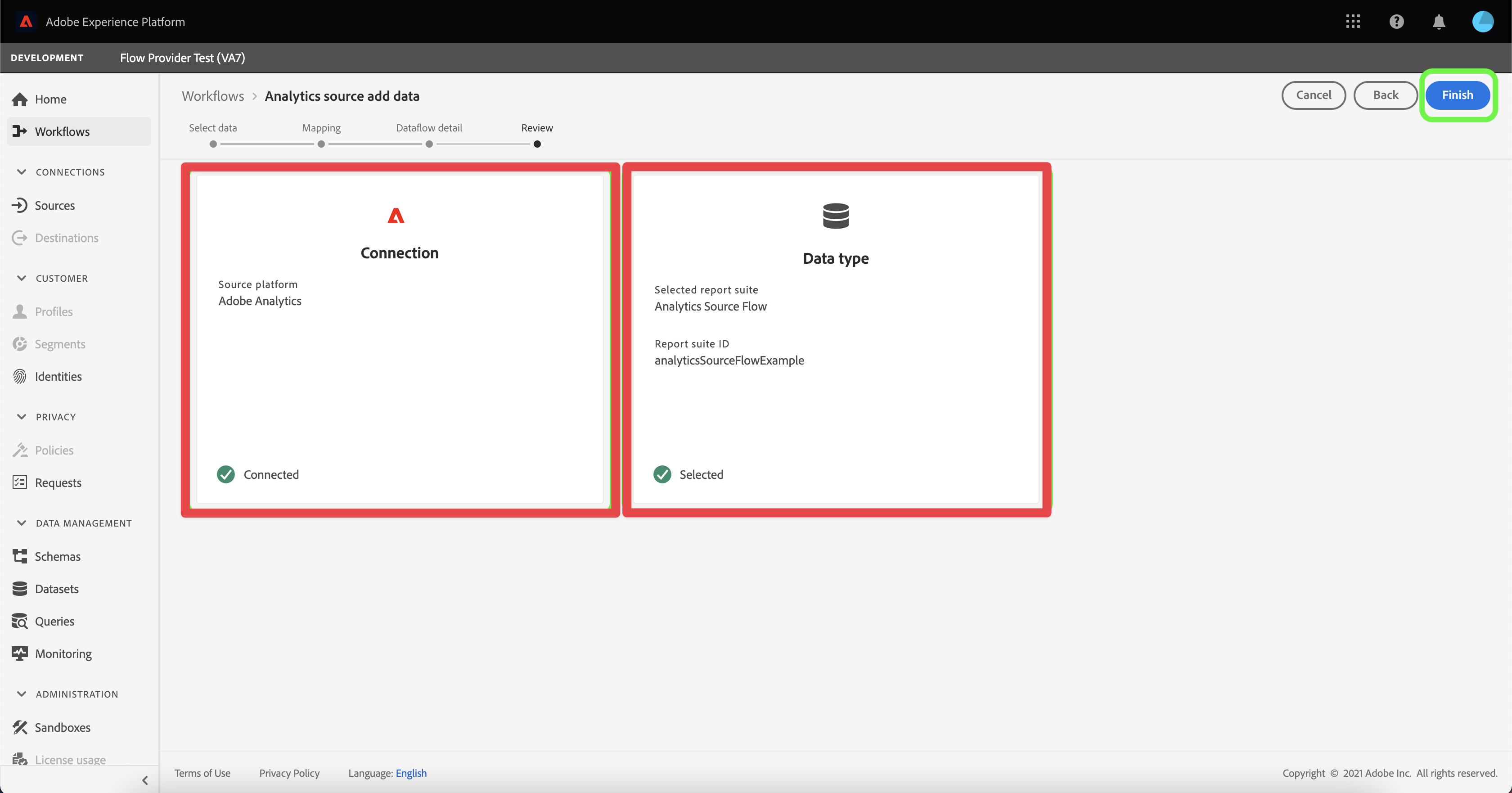The width and height of the screenshot is (1512, 793).
Task: Jump to the Mapping step marker
Action: point(321,144)
